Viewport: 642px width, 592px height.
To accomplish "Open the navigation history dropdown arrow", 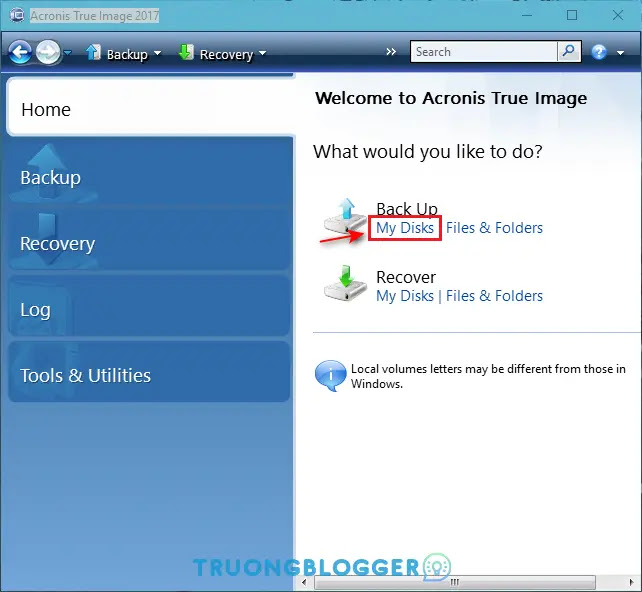I will click(x=68, y=52).
